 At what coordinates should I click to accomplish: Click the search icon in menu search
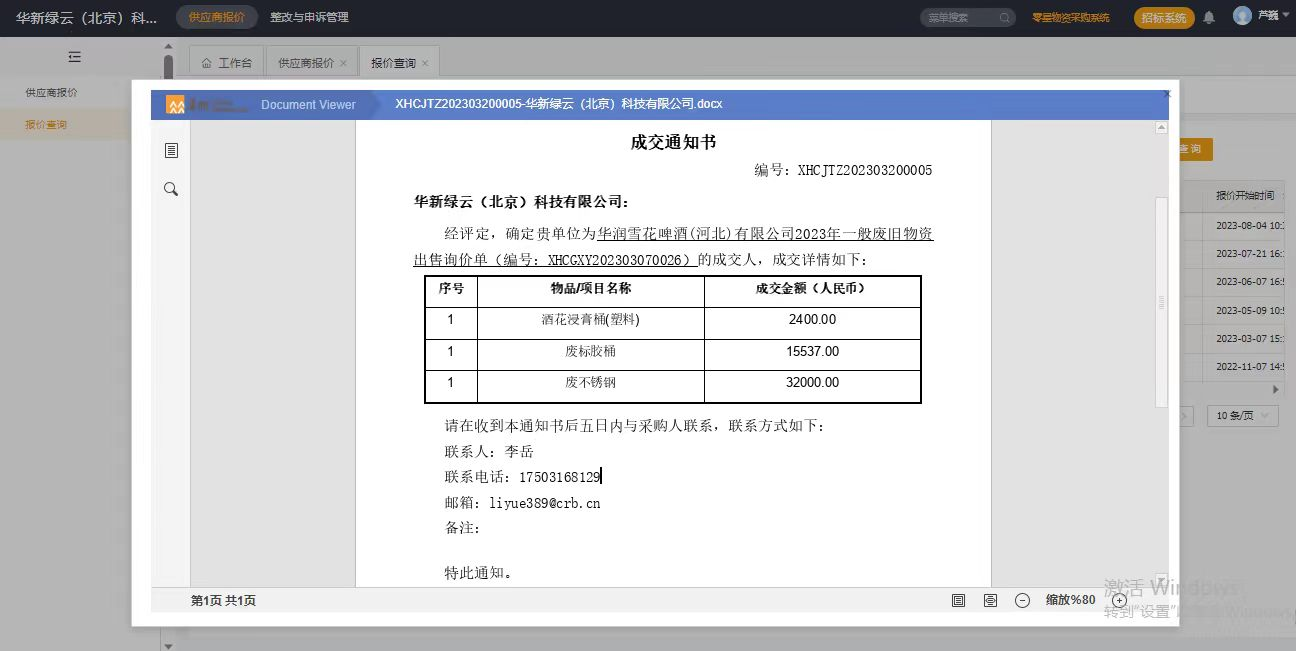(1005, 18)
